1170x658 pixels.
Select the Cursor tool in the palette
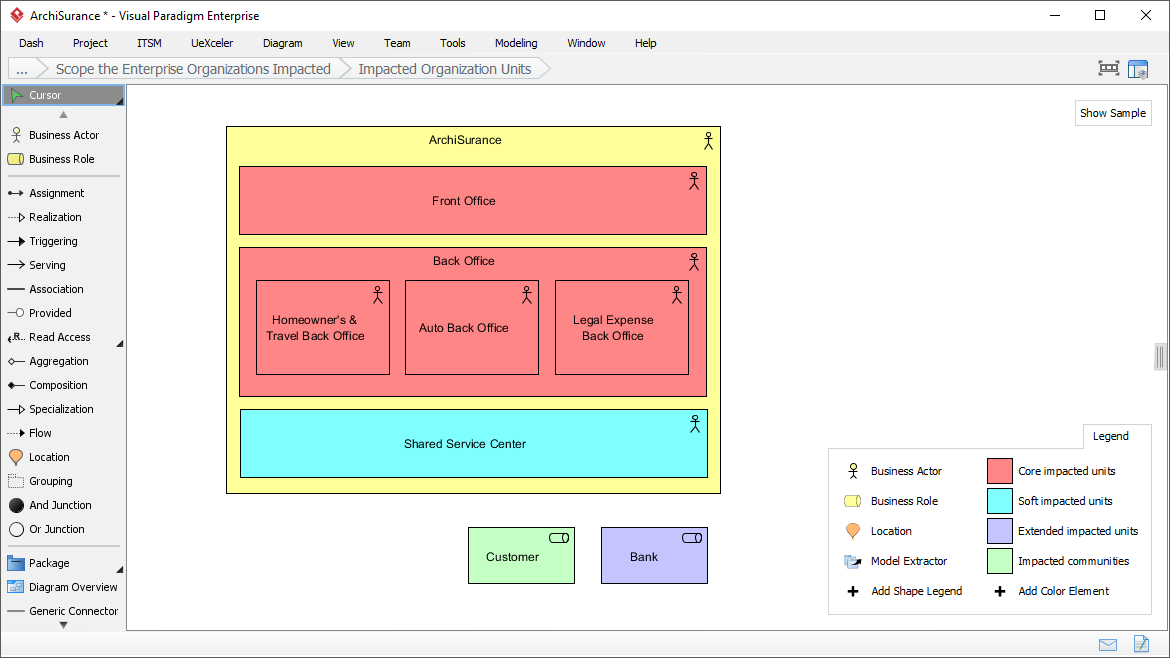click(x=63, y=95)
